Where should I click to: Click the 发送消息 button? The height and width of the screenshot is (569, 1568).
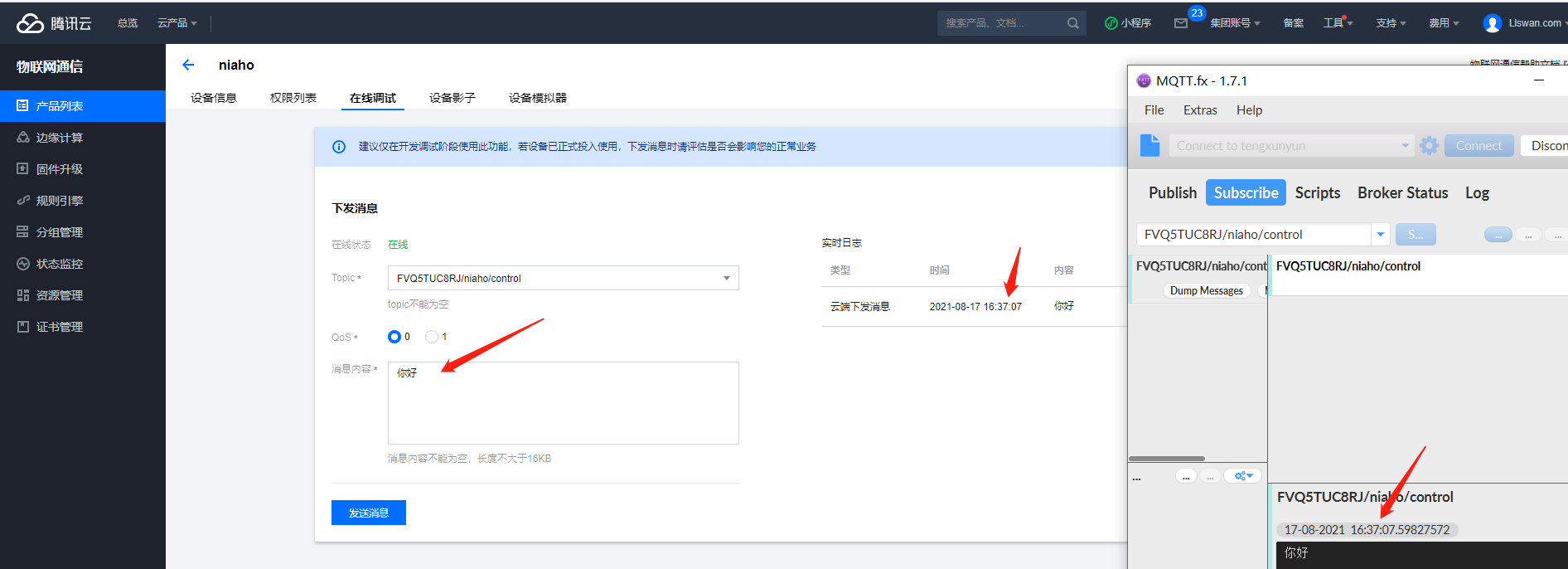pyautogui.click(x=369, y=513)
